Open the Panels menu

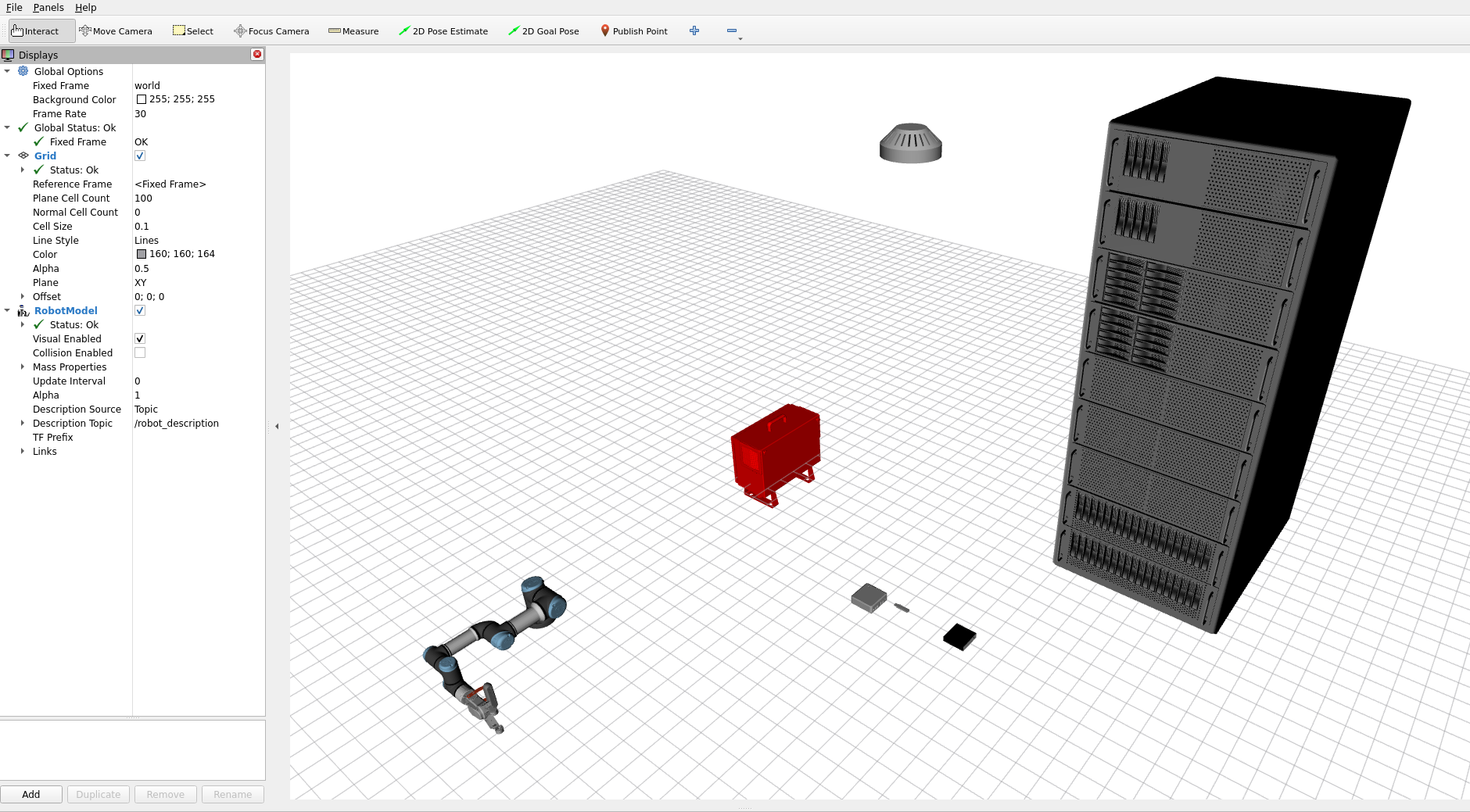48,7
